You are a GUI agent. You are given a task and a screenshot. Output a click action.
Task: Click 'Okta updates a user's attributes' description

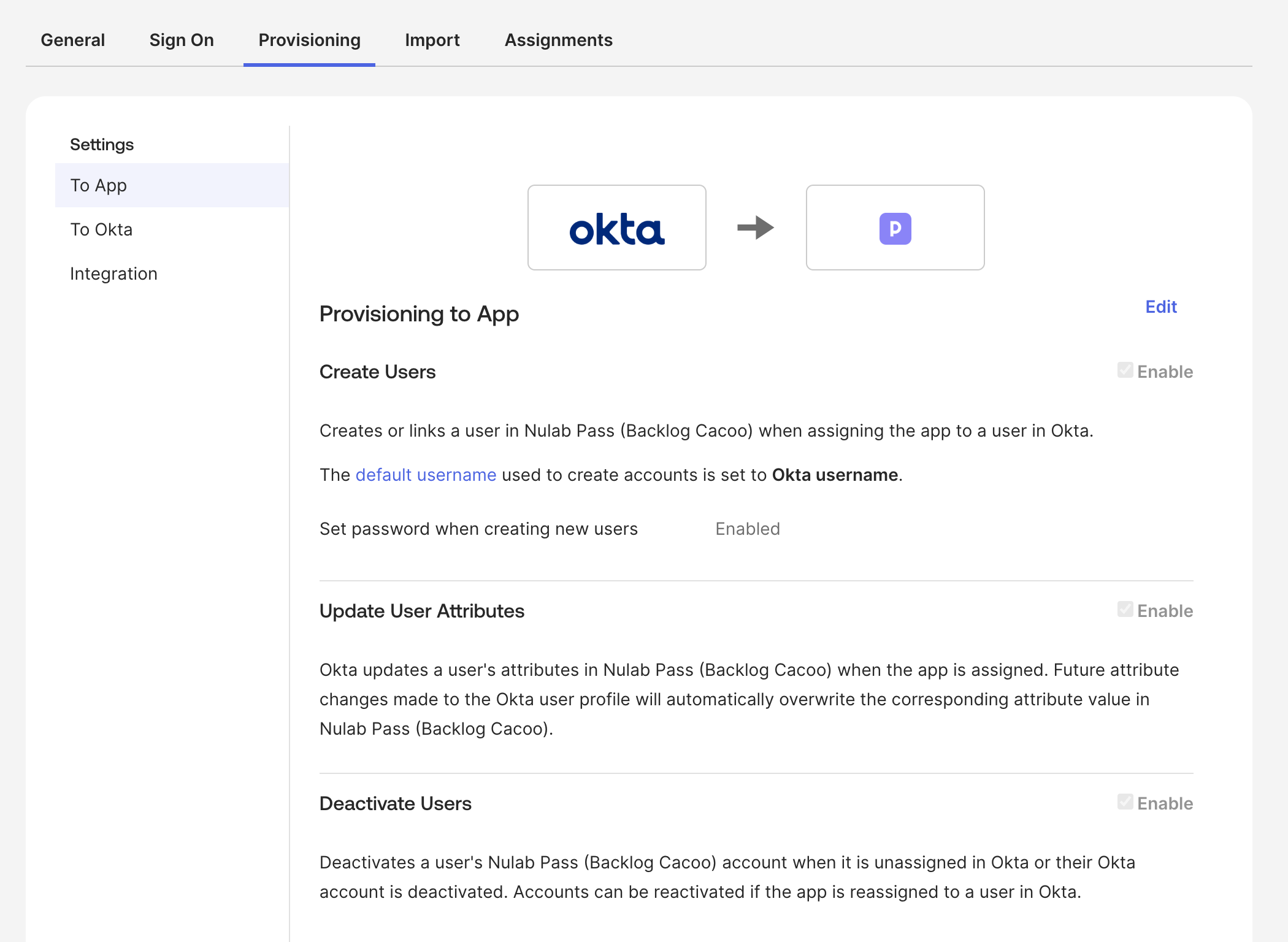749,699
